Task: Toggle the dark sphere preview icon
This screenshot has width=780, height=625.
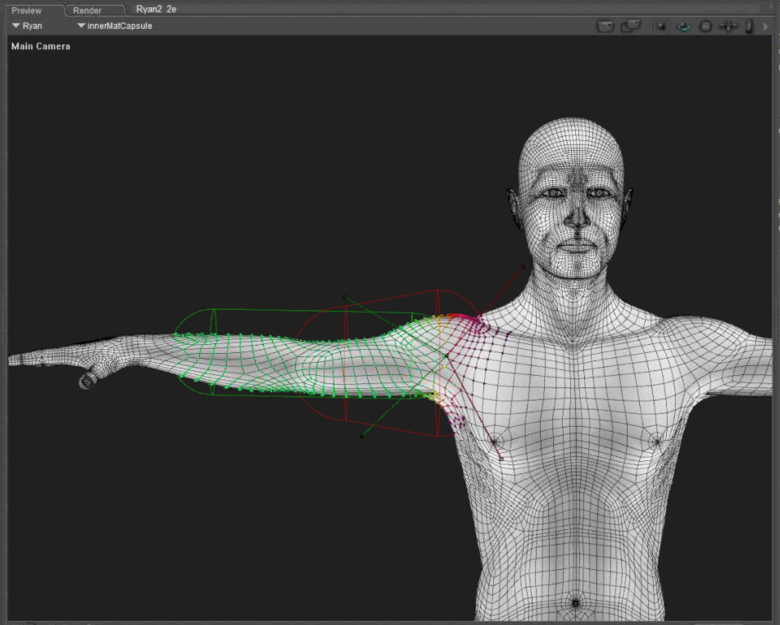Action: [x=662, y=26]
